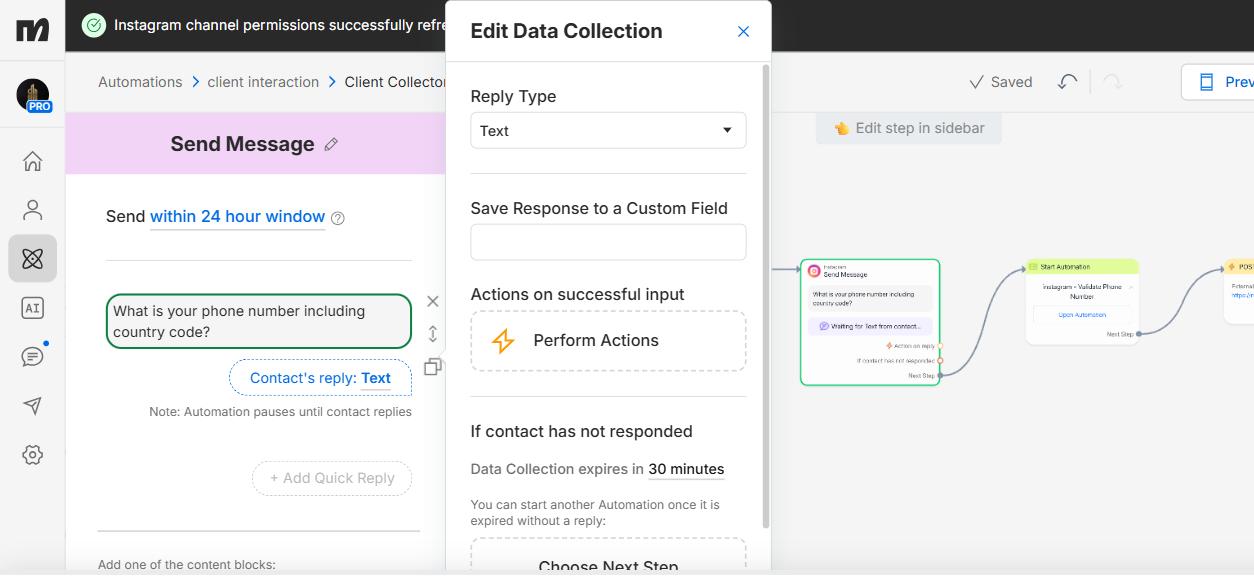Click Open Automation link in Start Automation node
The height and width of the screenshot is (581, 1254).
1082,315
